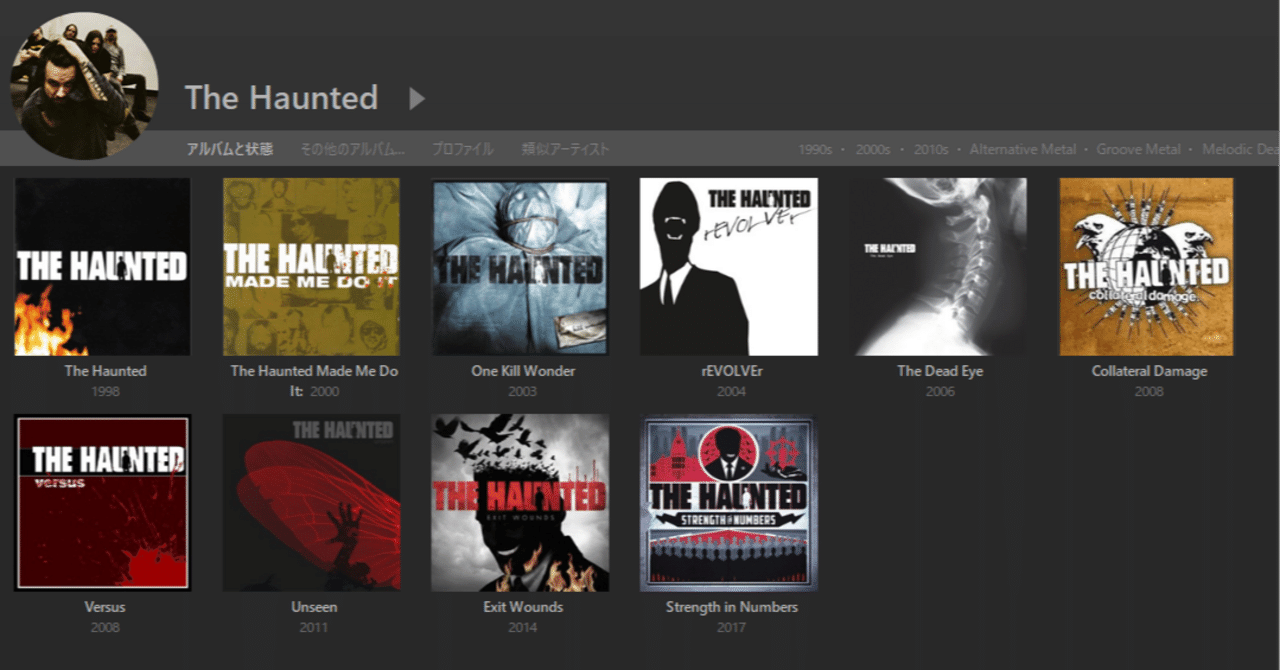This screenshot has height=670, width=1280.
Task: Click the year 2006 under The Dead Eye
Action: (940, 391)
